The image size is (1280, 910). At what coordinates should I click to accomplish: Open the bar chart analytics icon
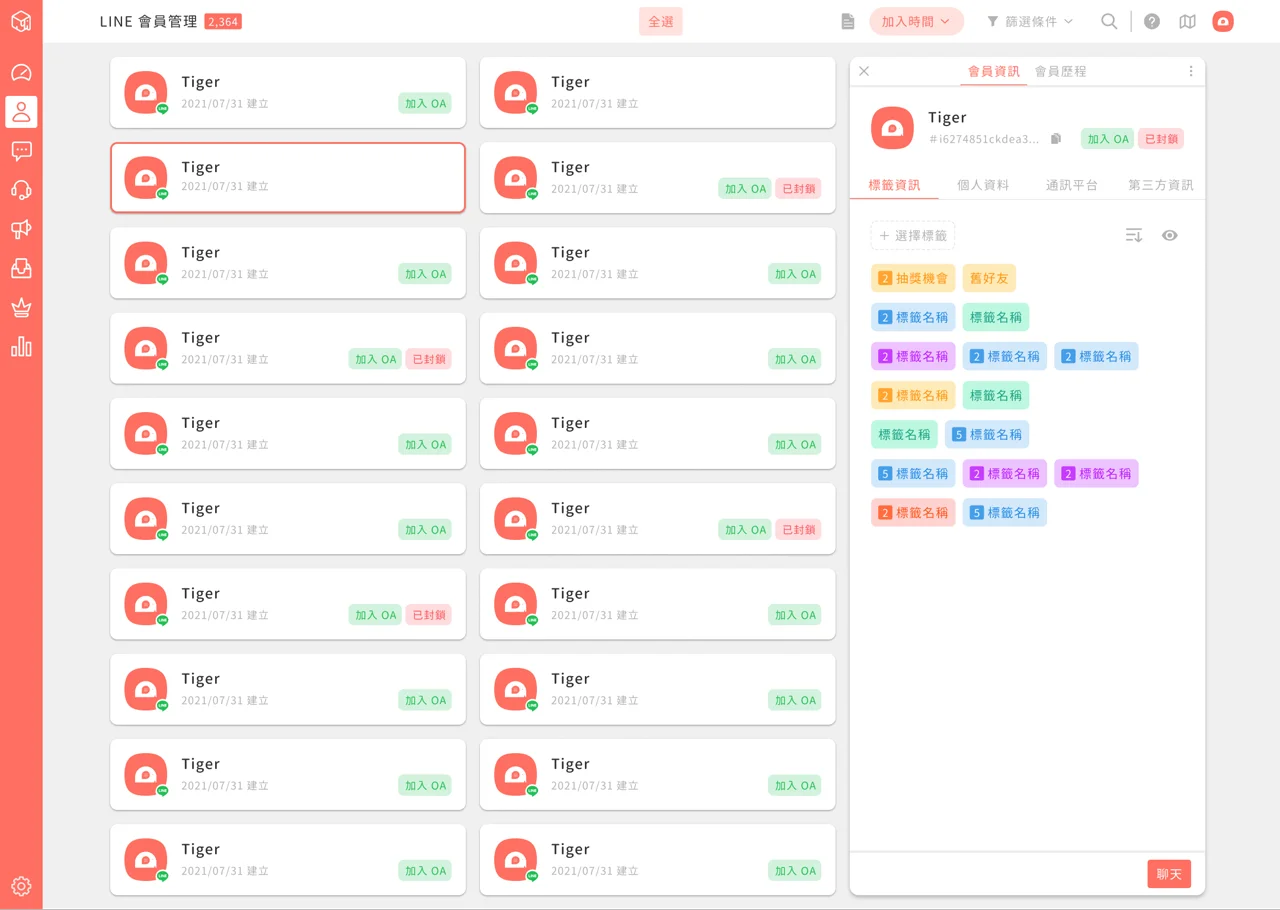pos(21,347)
